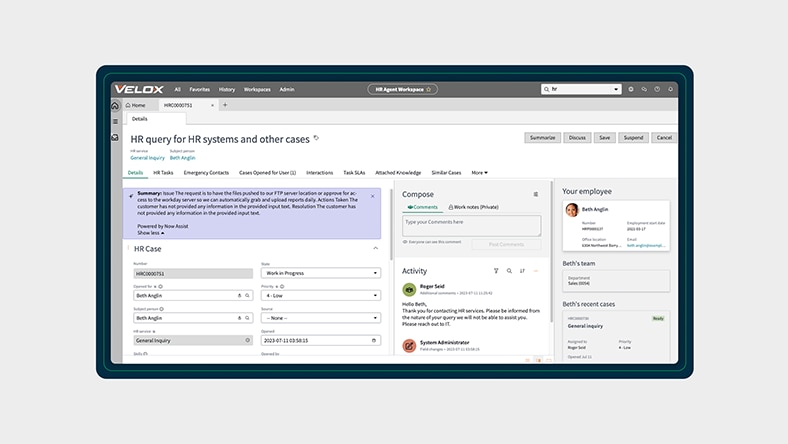Add a new workspace tab with plus
788x444 pixels.
[225, 105]
